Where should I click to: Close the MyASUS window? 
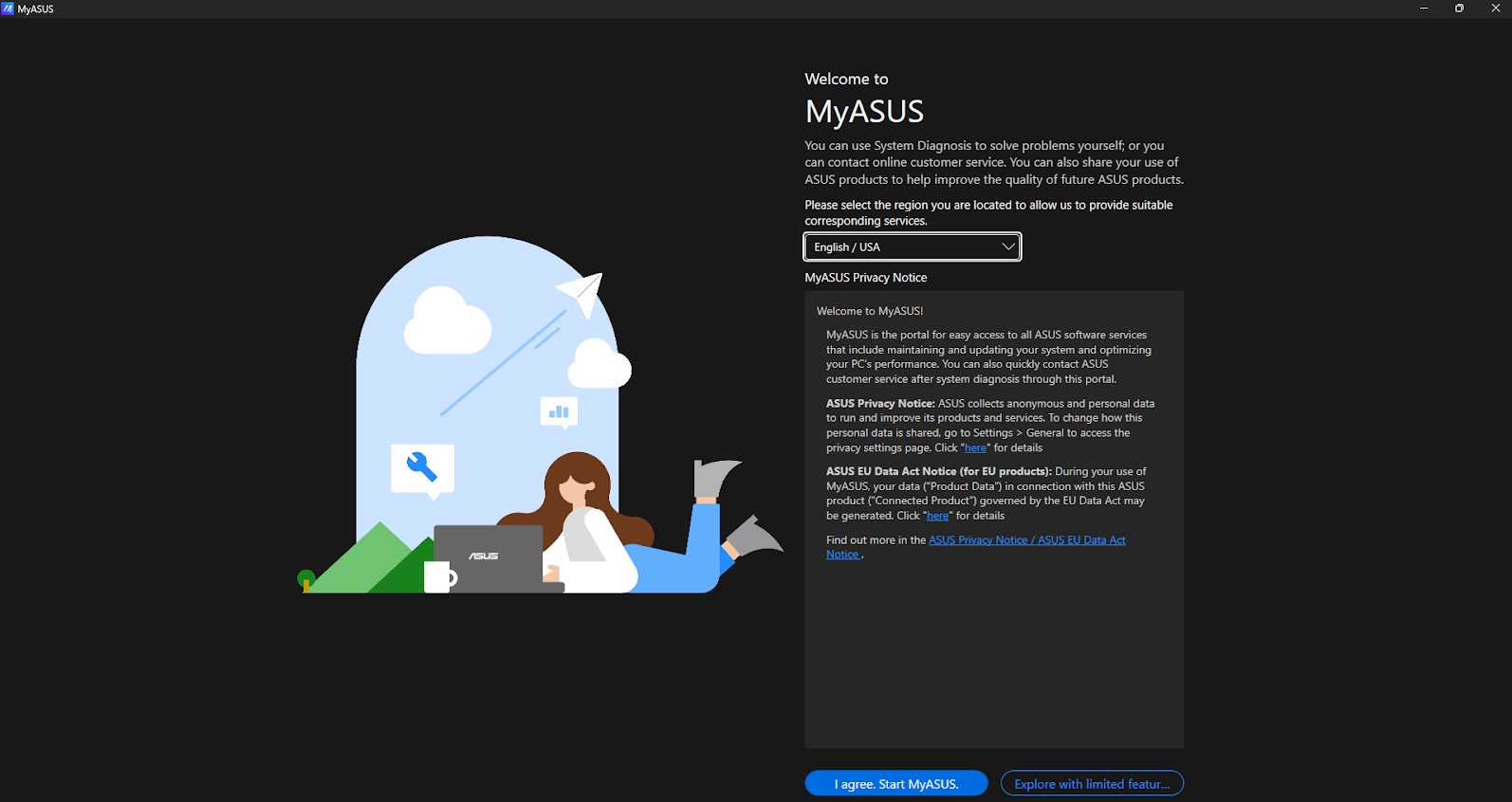click(1496, 9)
